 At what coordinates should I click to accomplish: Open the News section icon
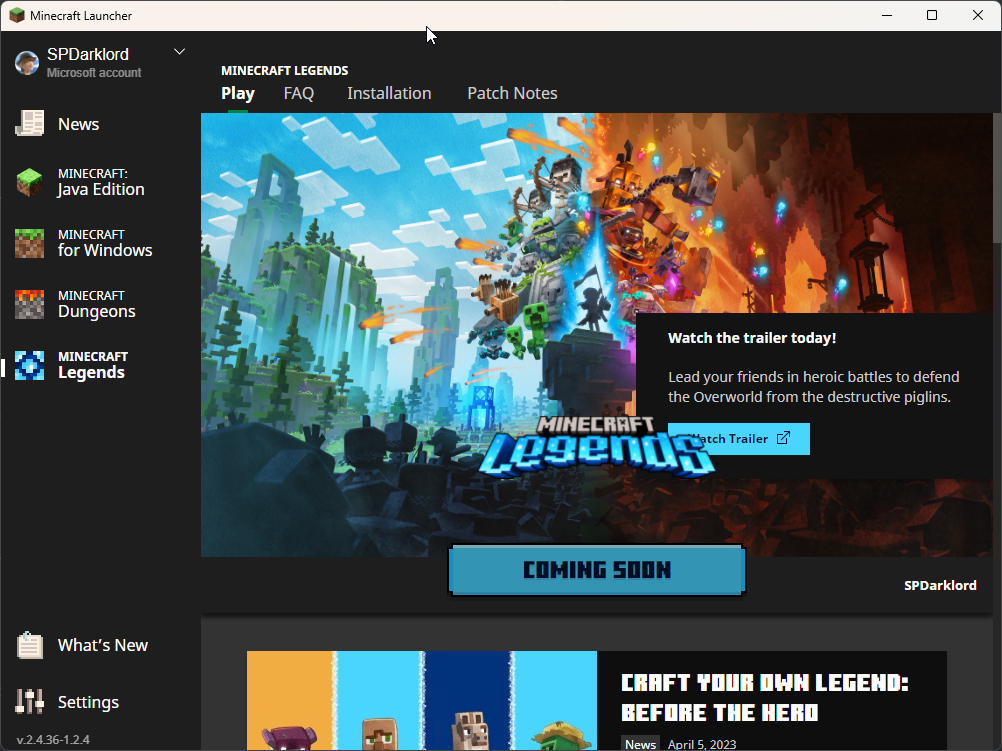29,123
